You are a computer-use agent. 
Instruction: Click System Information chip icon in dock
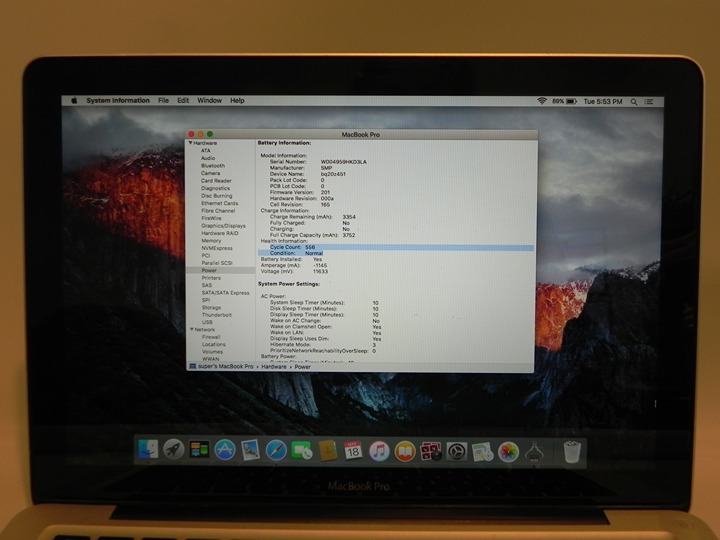coord(534,452)
